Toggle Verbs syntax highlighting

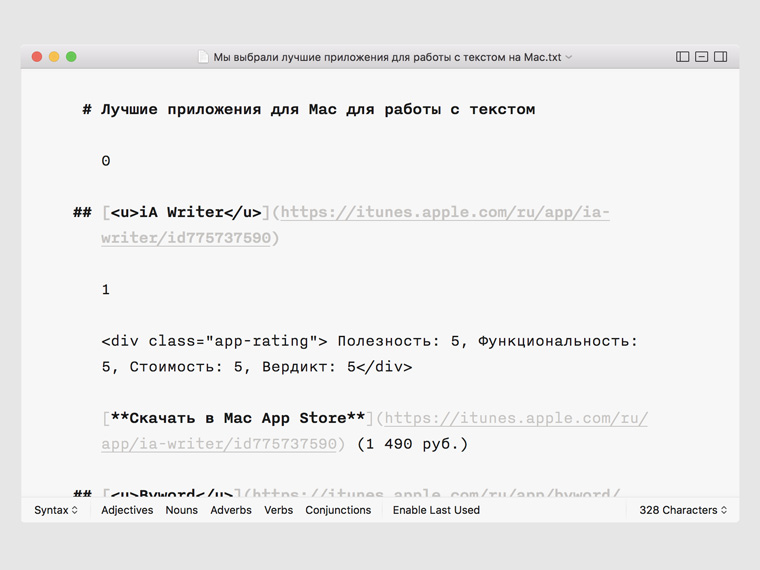point(279,510)
